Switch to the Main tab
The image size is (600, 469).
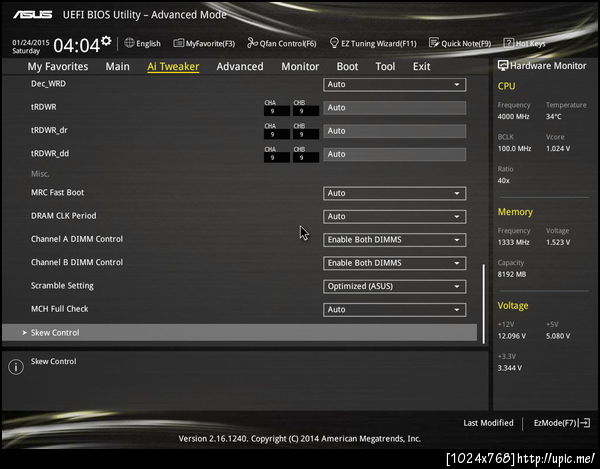117,67
